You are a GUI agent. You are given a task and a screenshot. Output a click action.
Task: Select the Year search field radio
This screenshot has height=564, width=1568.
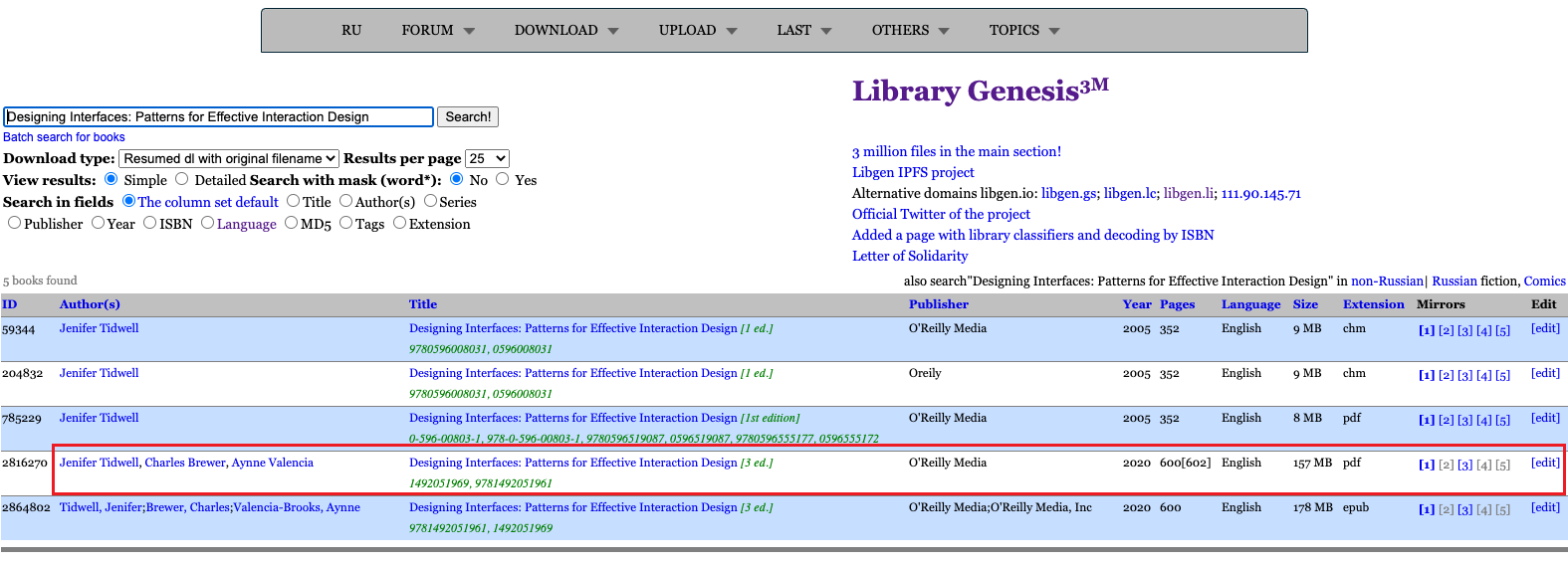(98, 223)
